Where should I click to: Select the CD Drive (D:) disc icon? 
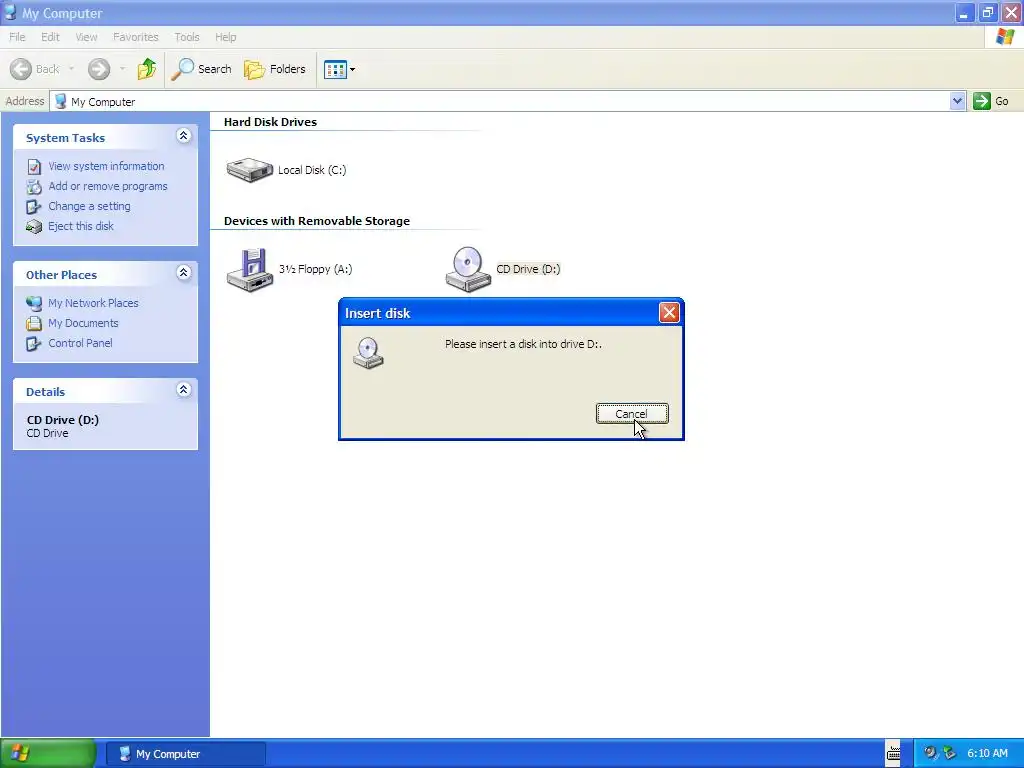[x=468, y=269]
